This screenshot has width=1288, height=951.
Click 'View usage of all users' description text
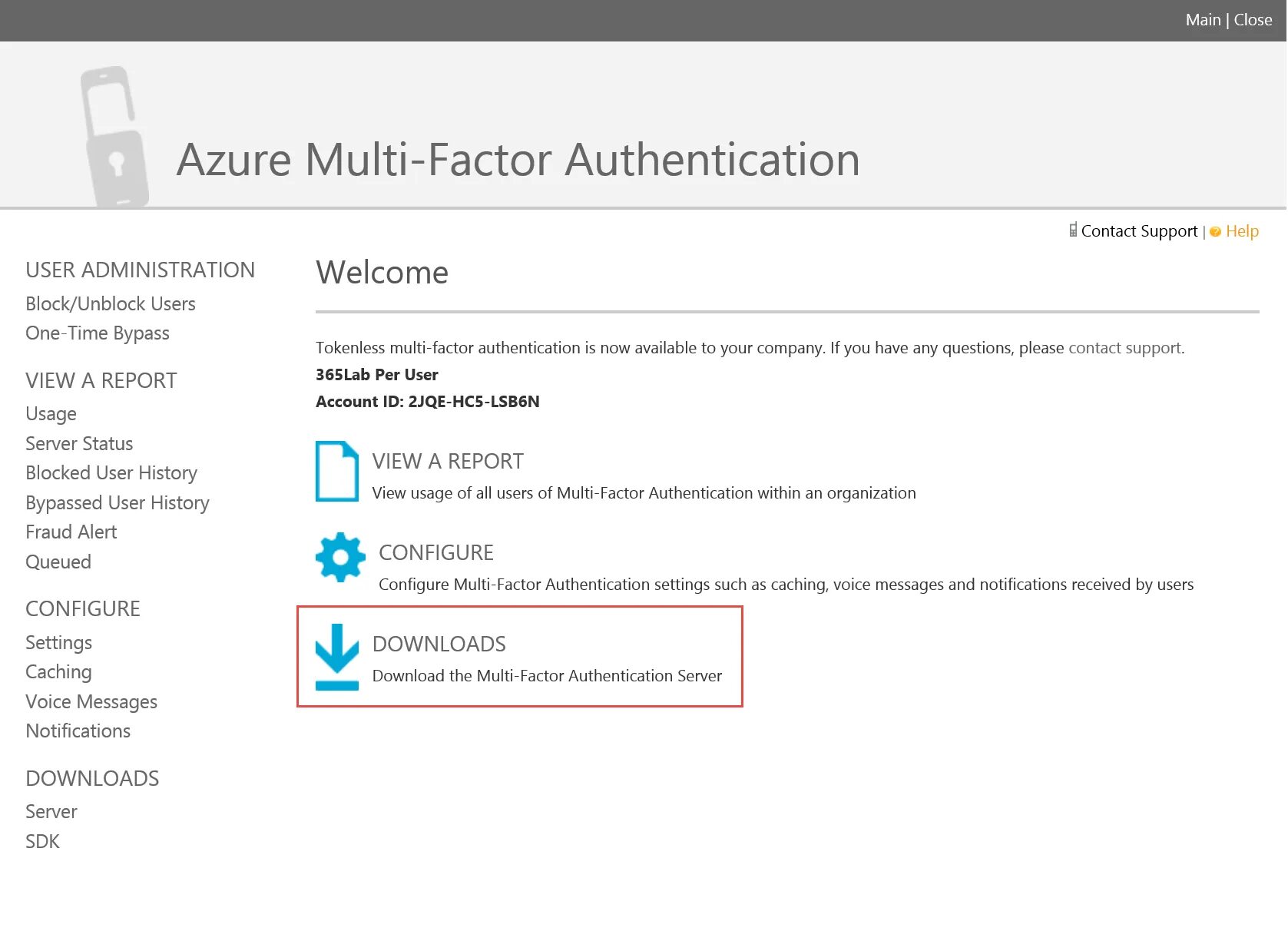pos(644,493)
